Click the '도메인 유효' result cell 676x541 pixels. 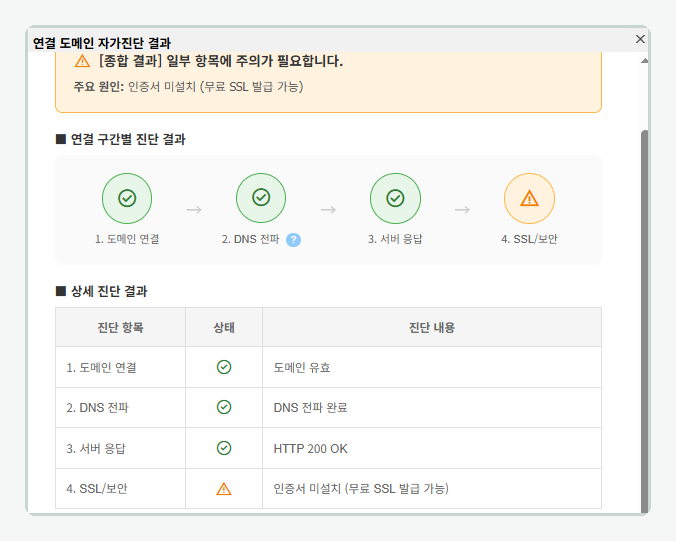click(x=432, y=367)
